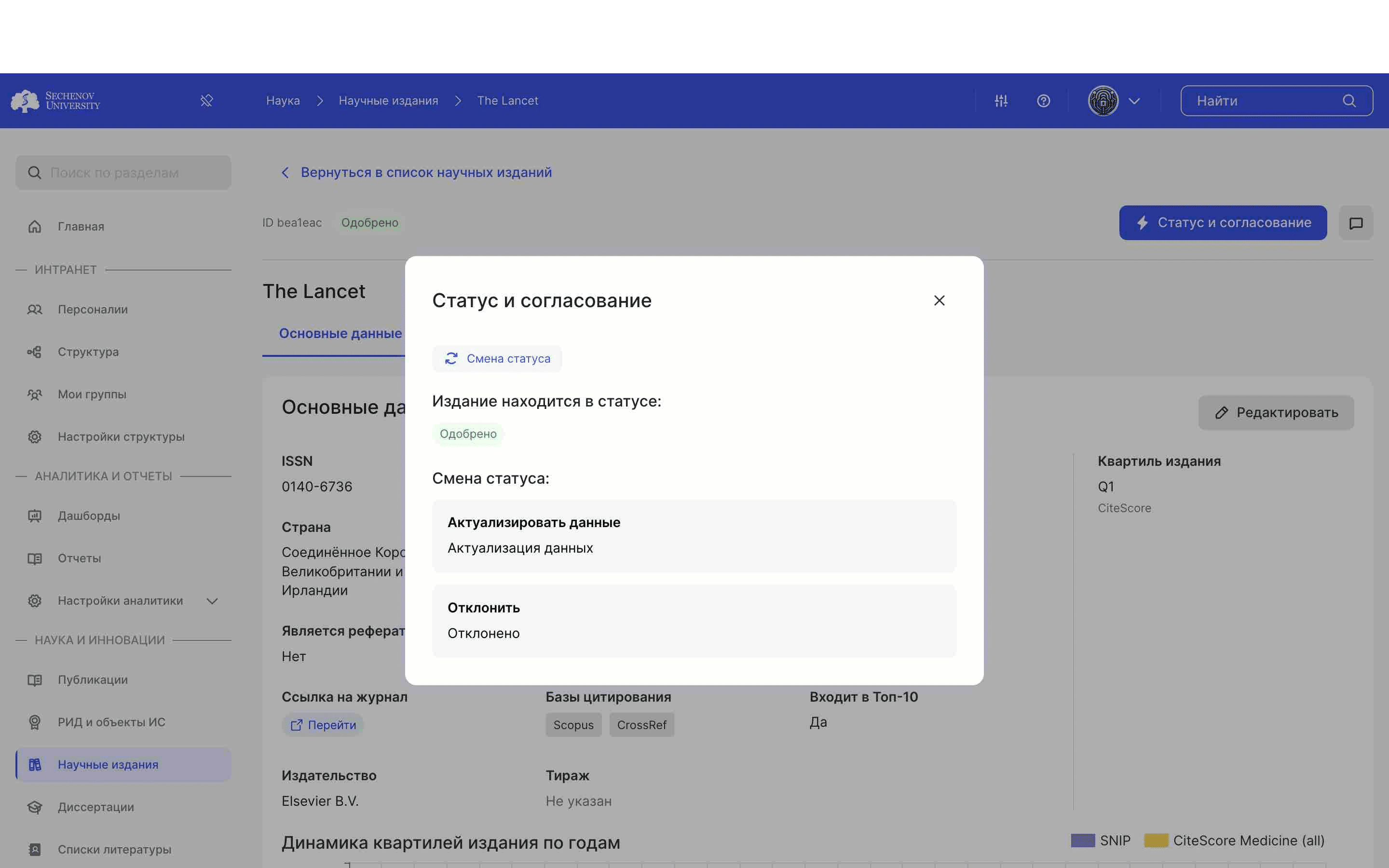This screenshot has width=1389, height=868.
Task: Close the Статус и согласование dialog
Action: pyautogui.click(x=939, y=301)
